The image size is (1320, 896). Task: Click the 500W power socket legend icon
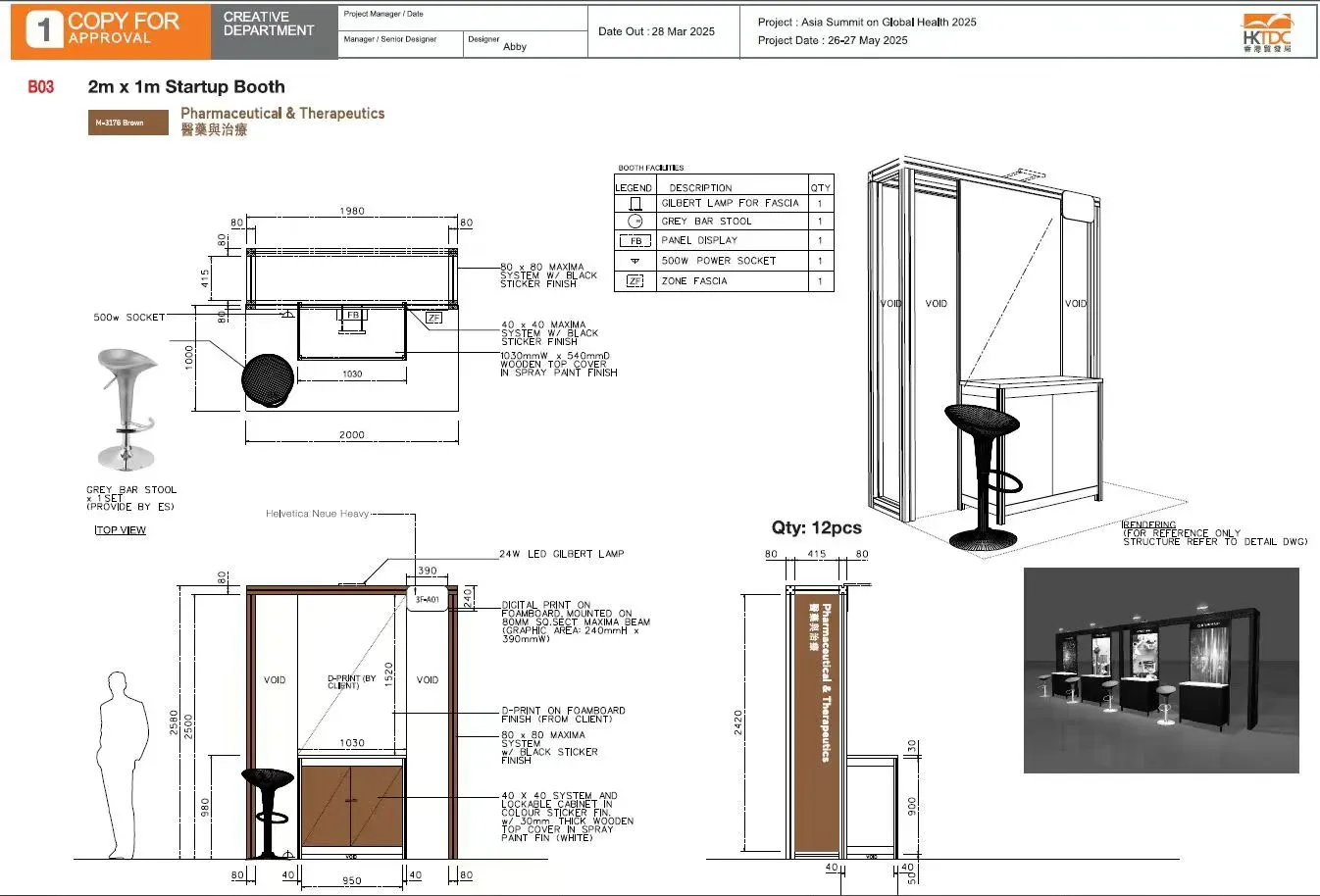pos(635,261)
